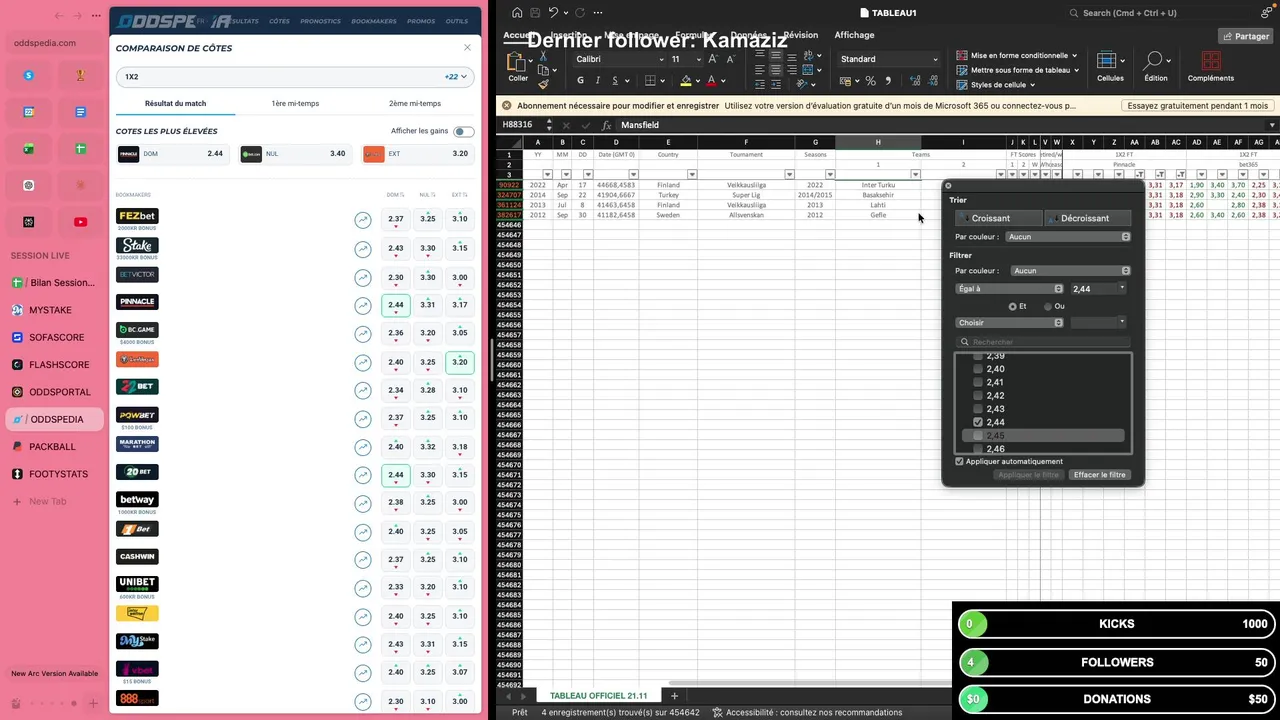1280x720 pixels.
Task: Click the percent style icon
Action: tap(870, 81)
